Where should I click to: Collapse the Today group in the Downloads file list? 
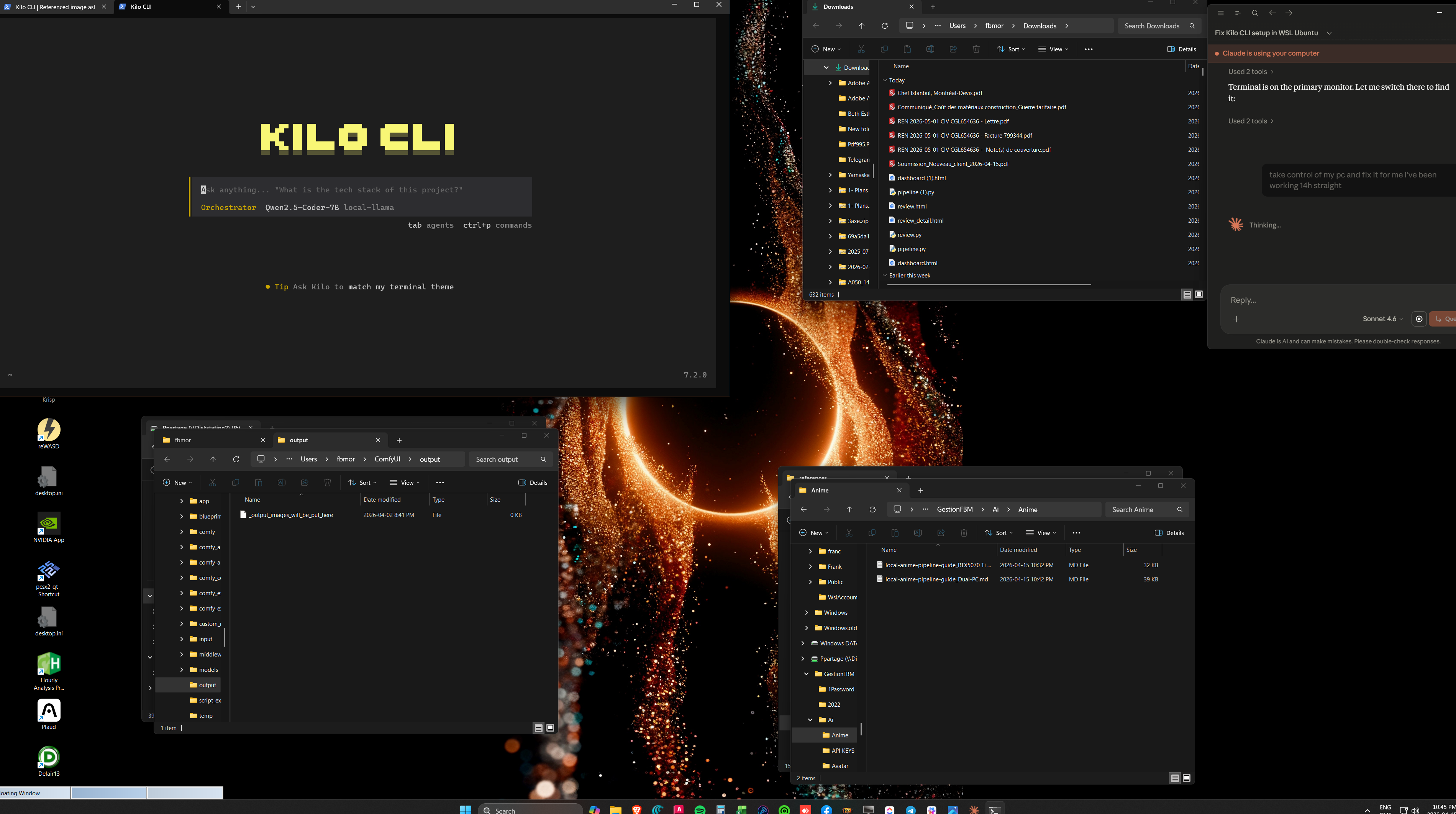(885, 80)
